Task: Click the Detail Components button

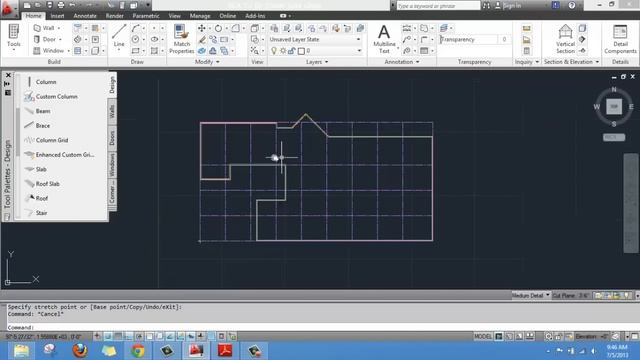Action: pos(620,39)
